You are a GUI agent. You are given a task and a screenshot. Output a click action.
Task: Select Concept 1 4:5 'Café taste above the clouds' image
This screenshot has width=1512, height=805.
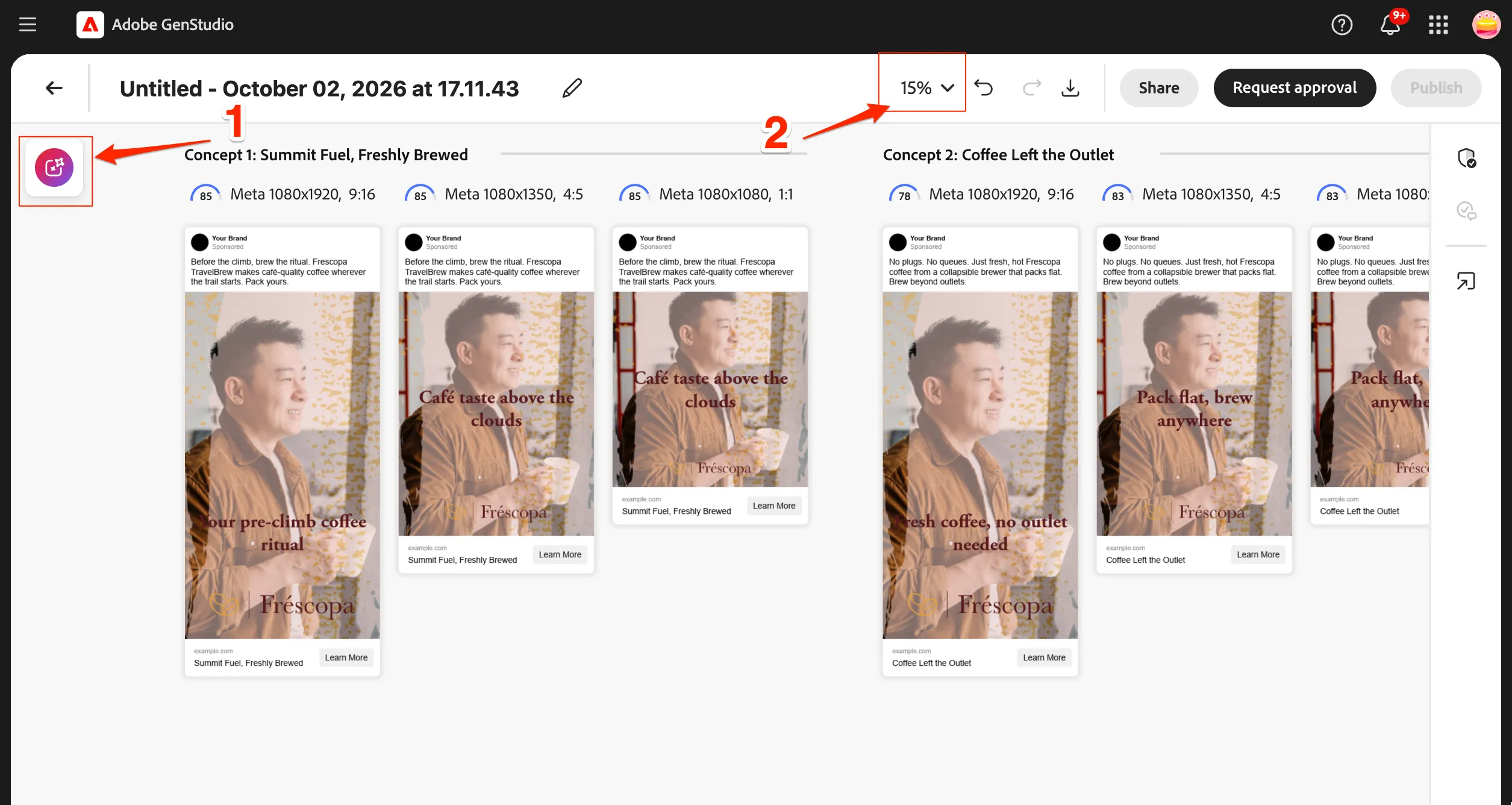coord(496,414)
